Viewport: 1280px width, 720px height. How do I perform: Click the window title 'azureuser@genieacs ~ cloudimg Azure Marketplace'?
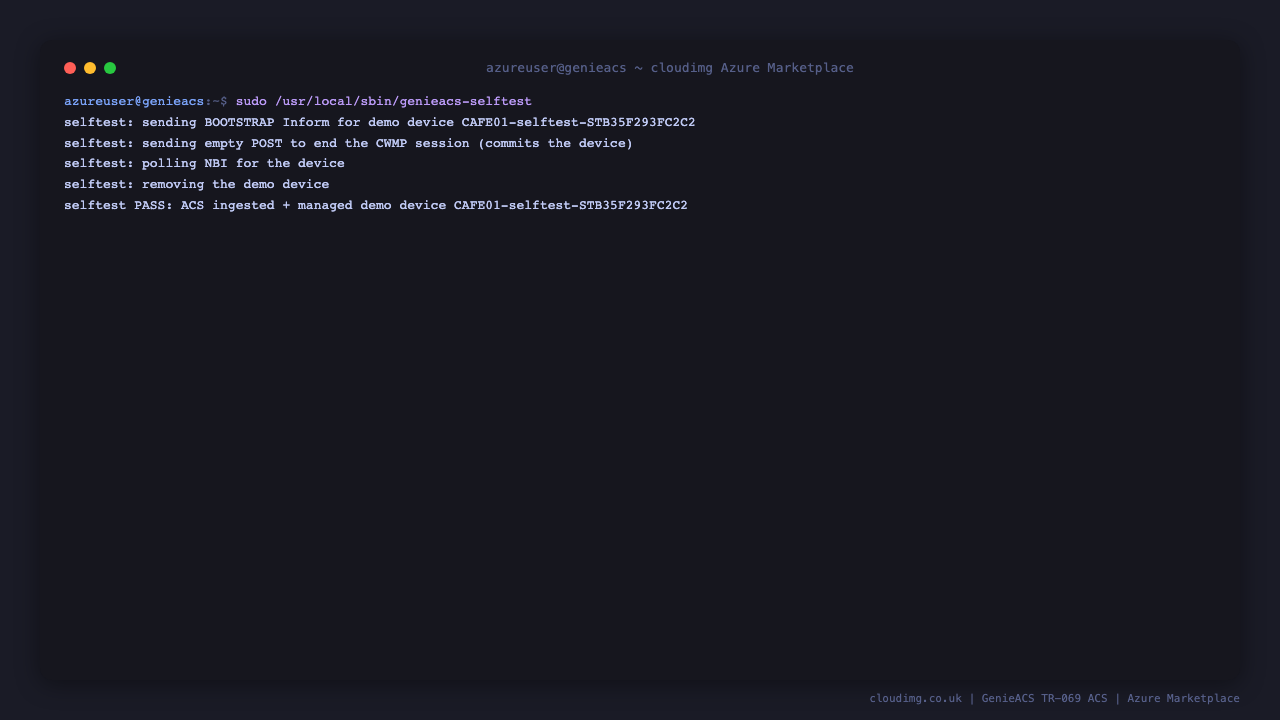[670, 68]
